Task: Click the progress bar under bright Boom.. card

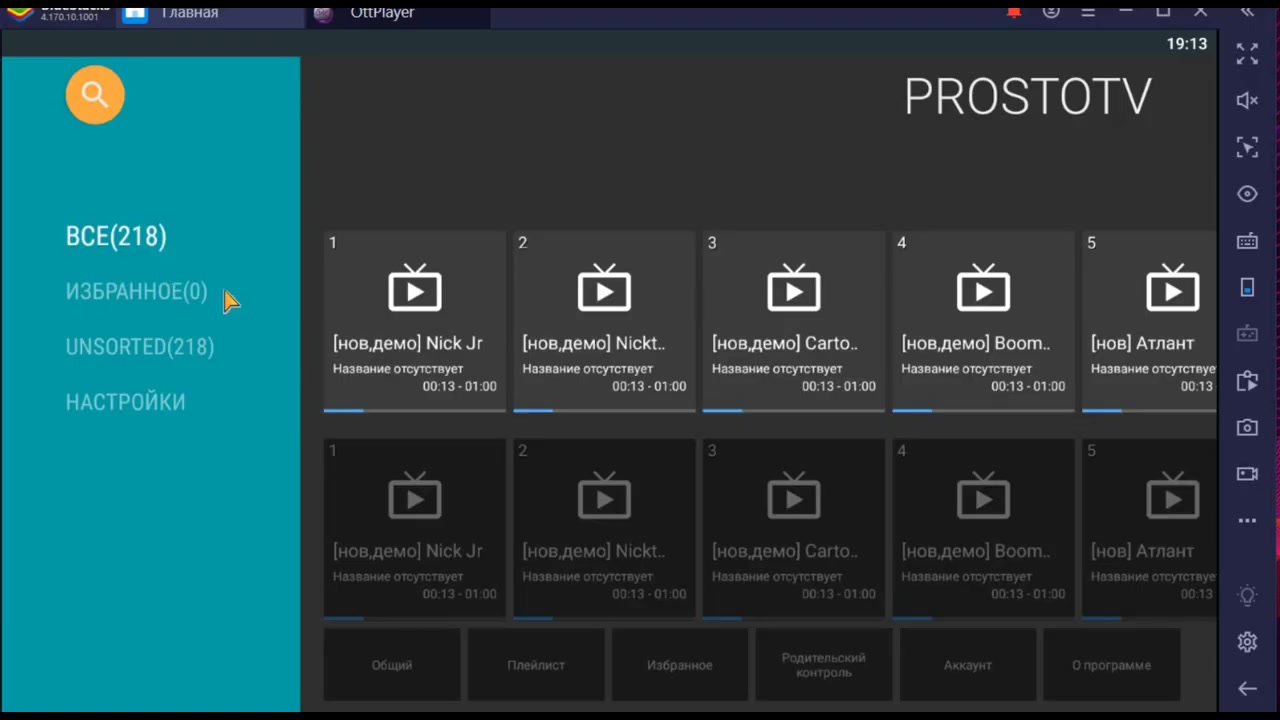Action: 983,410
